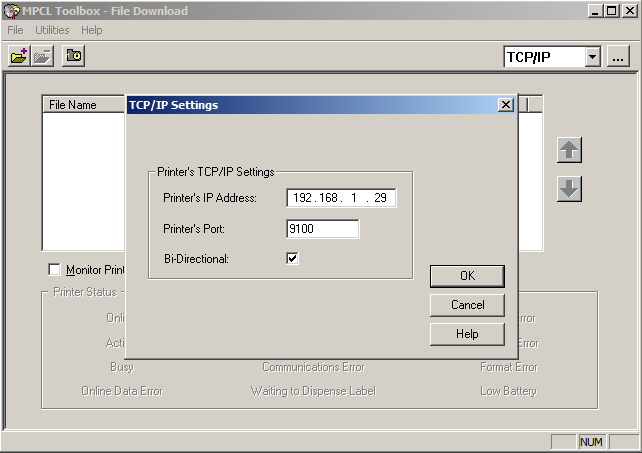Click the NUM indicator in status bar

[591, 442]
